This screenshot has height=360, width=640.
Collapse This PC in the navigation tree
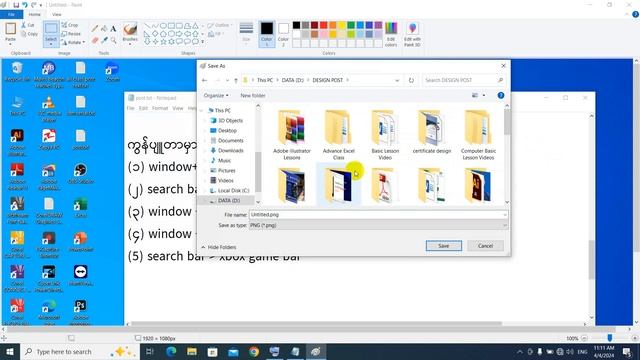coord(202,111)
